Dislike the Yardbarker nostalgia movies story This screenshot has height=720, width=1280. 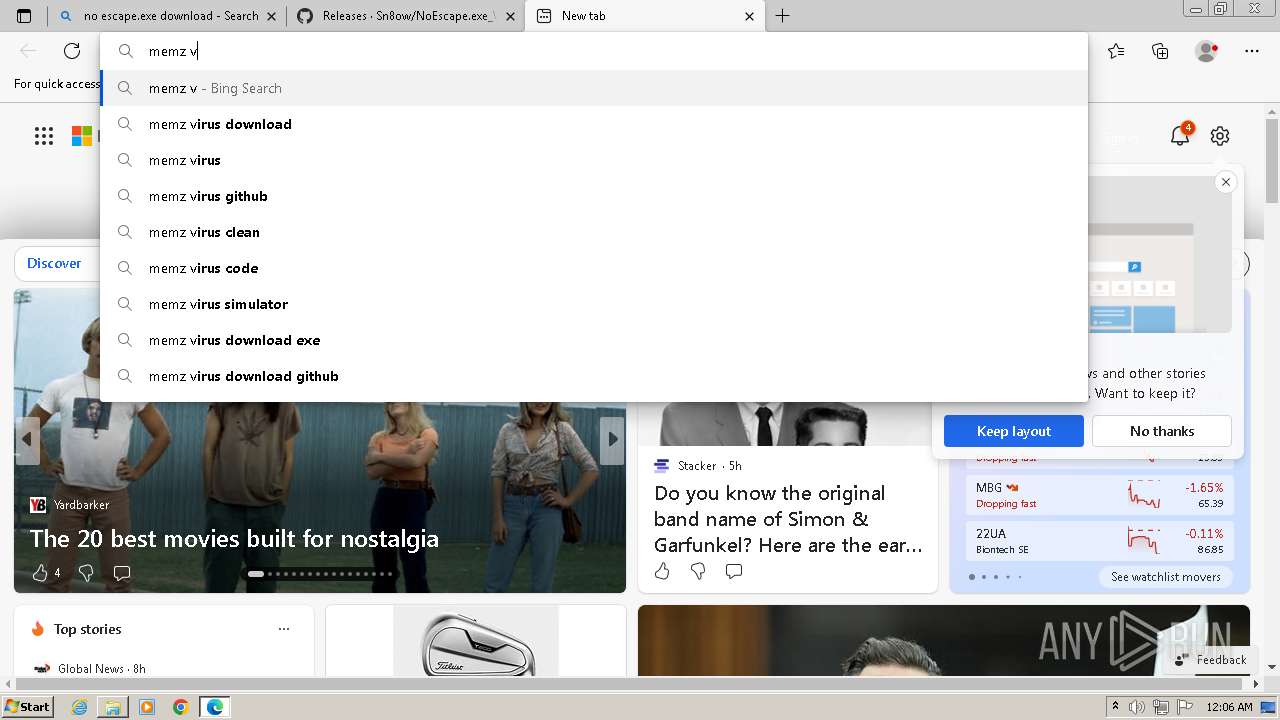[x=86, y=573]
